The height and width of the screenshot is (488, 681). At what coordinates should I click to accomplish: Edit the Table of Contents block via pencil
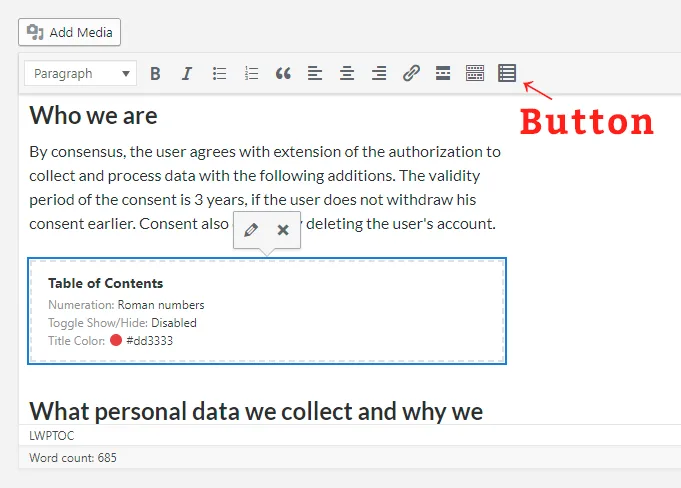pyautogui.click(x=251, y=230)
